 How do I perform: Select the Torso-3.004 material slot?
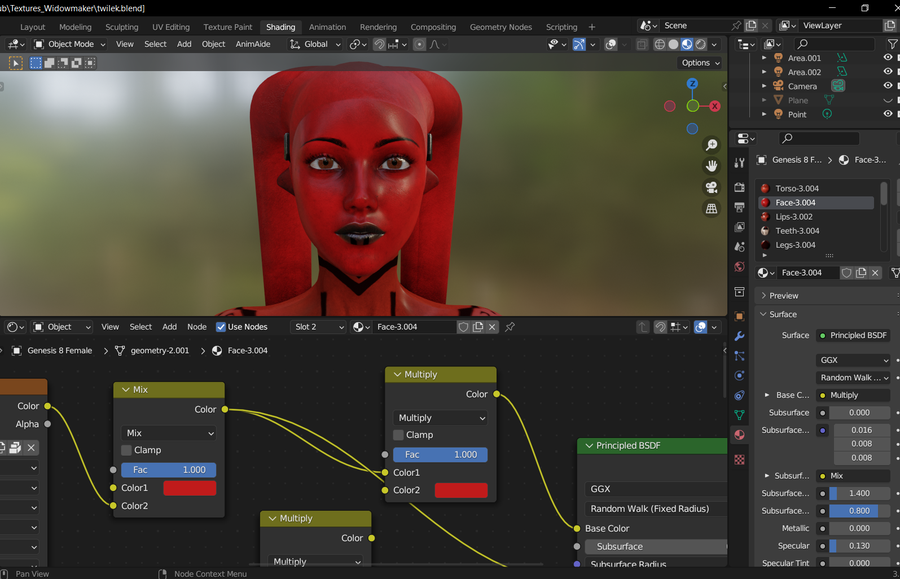[x=816, y=188]
